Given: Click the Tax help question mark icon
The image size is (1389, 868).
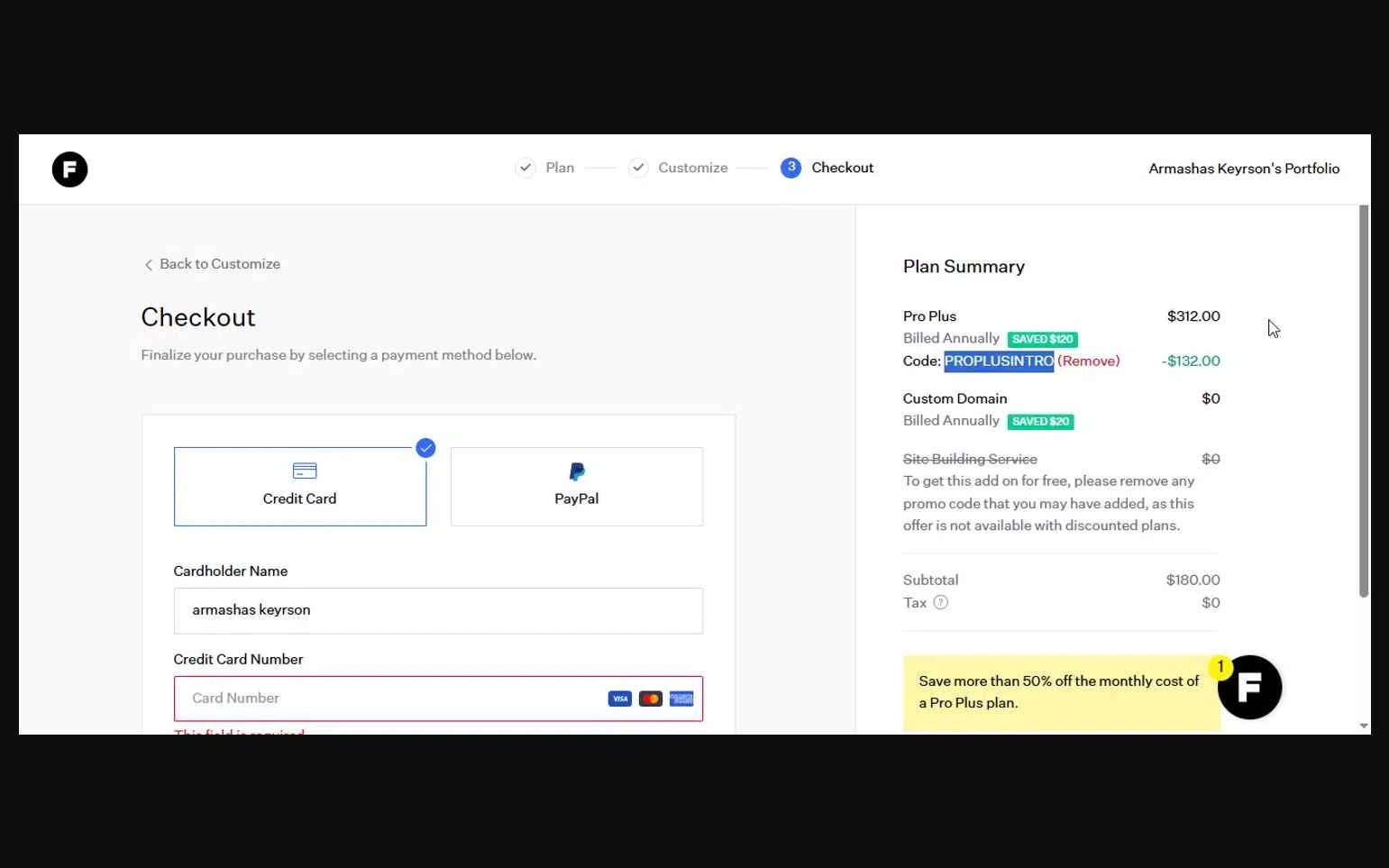Looking at the screenshot, I should point(940,602).
